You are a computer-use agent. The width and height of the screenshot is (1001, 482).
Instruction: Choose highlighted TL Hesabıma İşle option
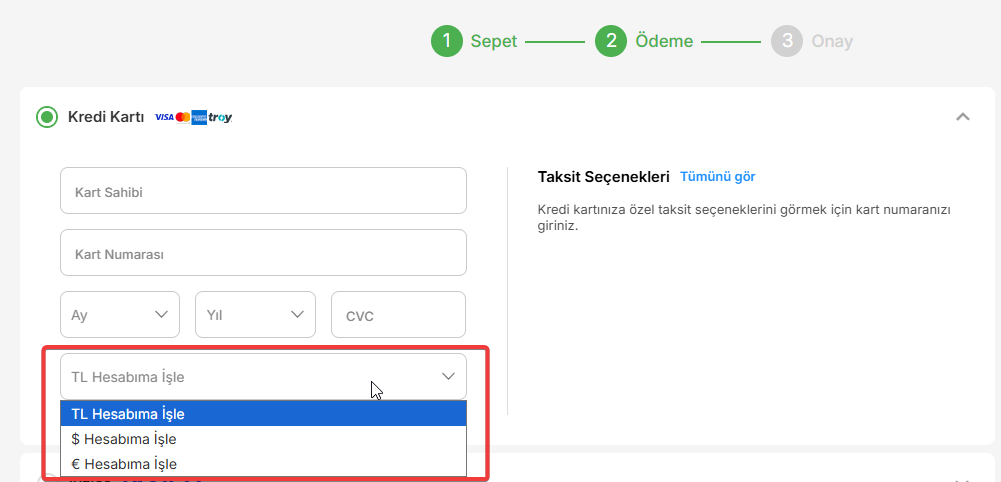(263, 414)
